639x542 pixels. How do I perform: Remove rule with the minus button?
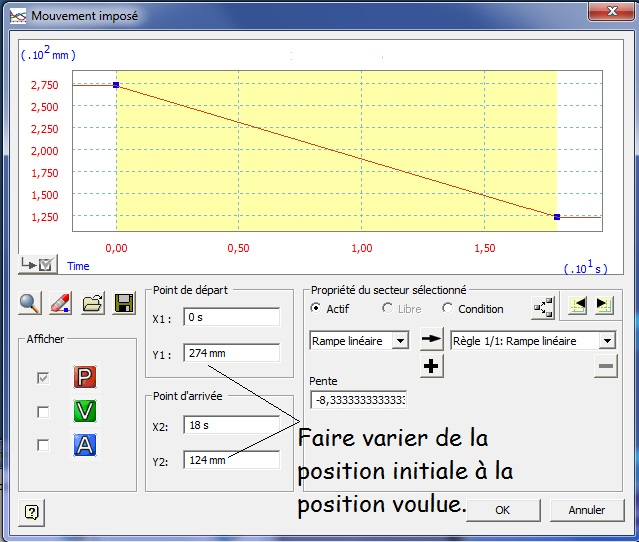point(606,366)
